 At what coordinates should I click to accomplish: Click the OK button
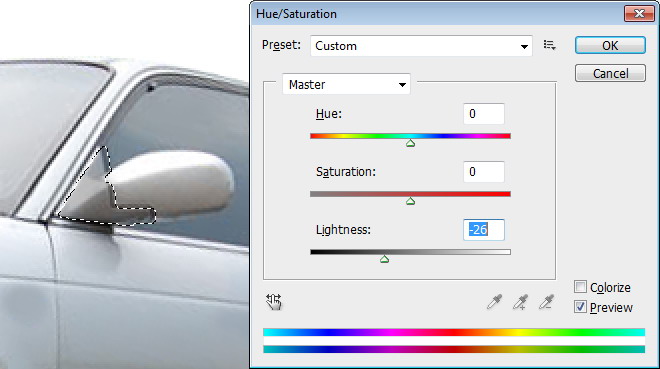(x=610, y=45)
